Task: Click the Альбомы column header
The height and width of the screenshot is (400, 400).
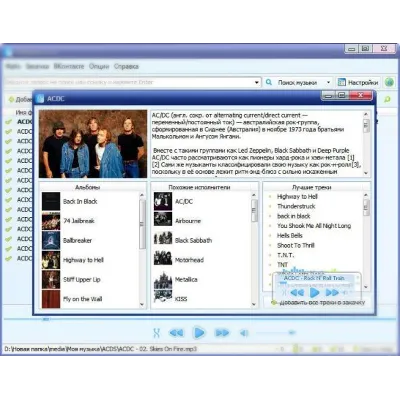Action: [x=87, y=187]
